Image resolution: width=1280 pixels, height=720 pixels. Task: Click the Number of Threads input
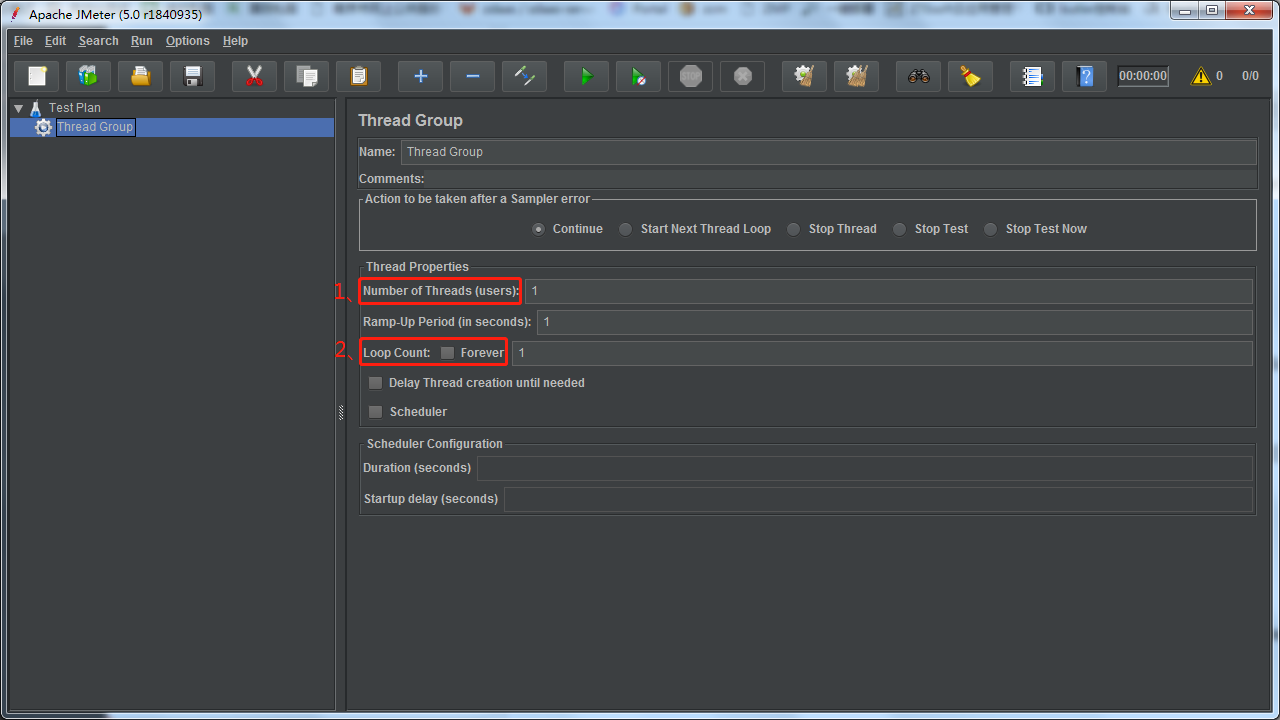889,291
